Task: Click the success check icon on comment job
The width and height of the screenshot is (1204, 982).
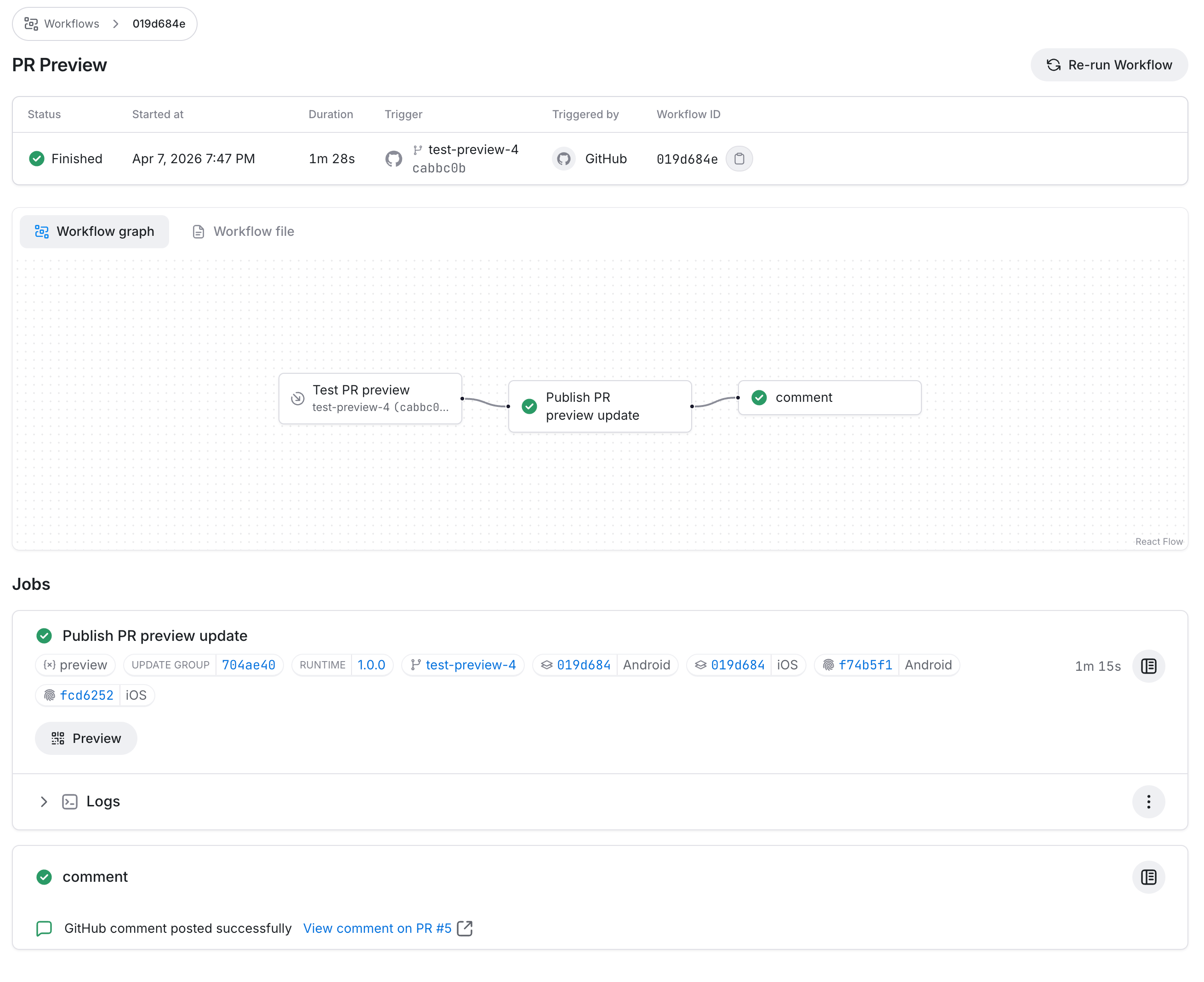Action: (44, 877)
